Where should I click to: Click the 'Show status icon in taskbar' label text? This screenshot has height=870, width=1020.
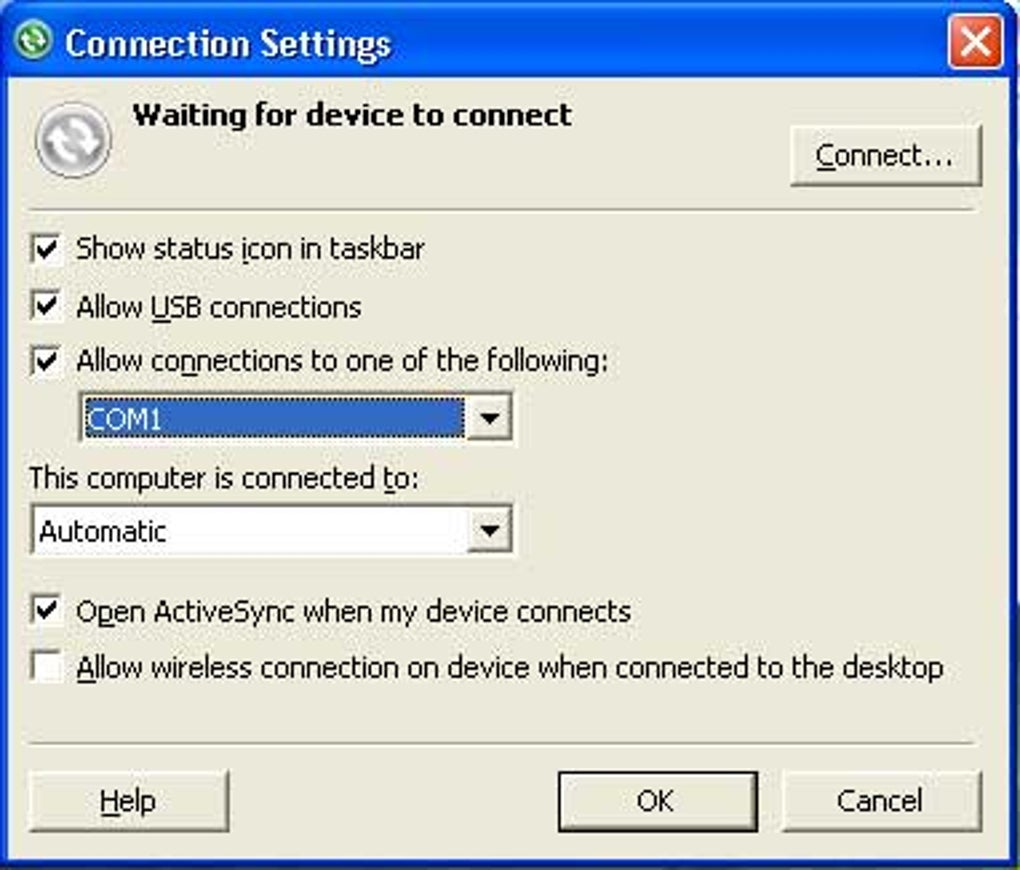[250, 249]
